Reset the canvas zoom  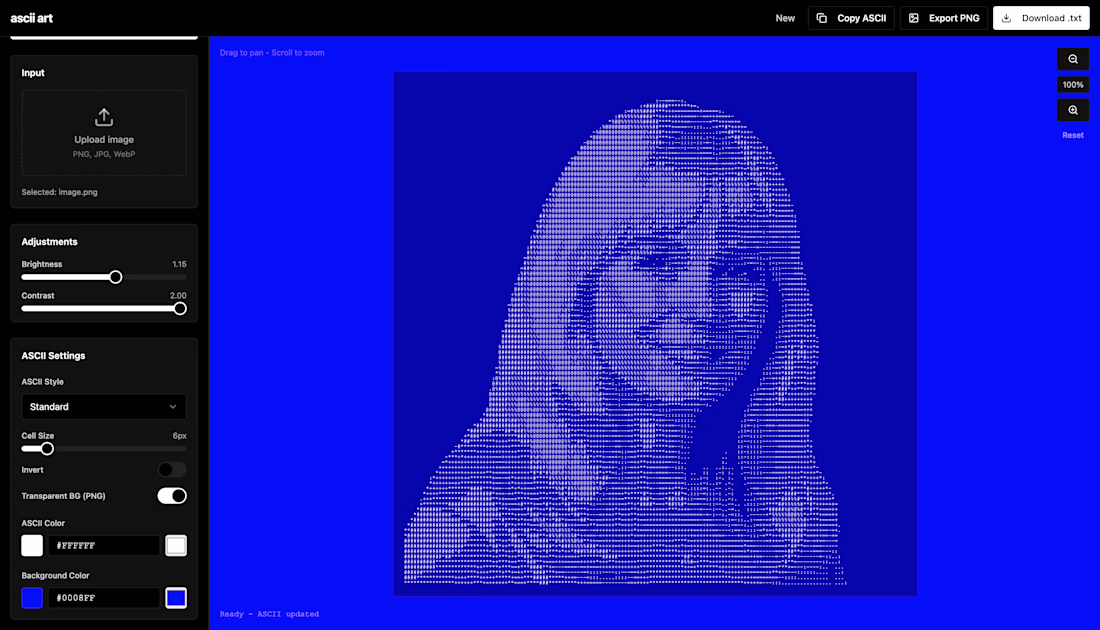coord(1073,135)
